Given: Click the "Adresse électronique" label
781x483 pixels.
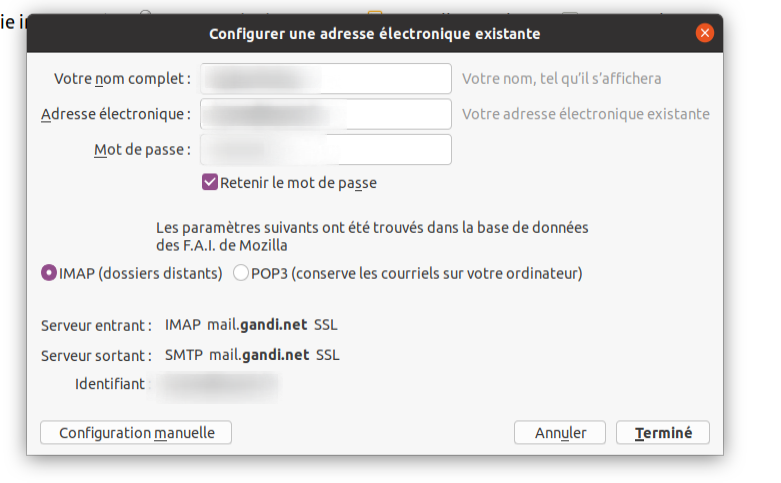Looking at the screenshot, I should pyautogui.click(x=116, y=114).
